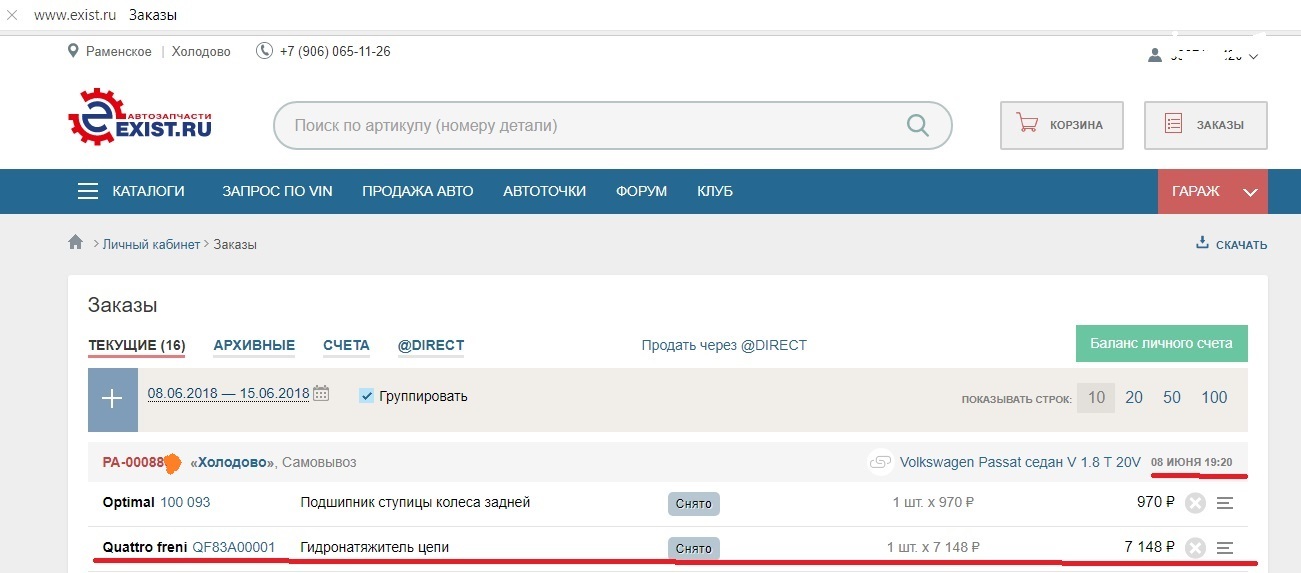Click the «Холодово» pickup point link
The width and height of the screenshot is (1301, 573).
pos(233,462)
